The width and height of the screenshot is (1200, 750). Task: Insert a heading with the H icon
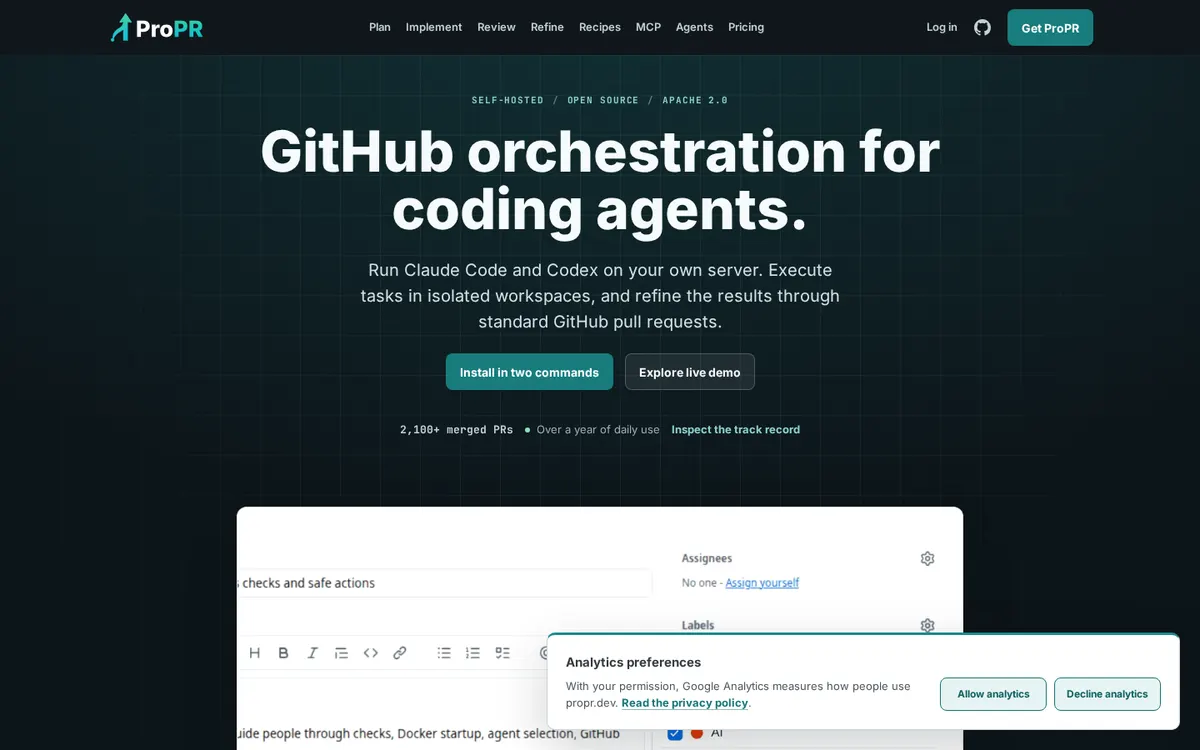(255, 653)
